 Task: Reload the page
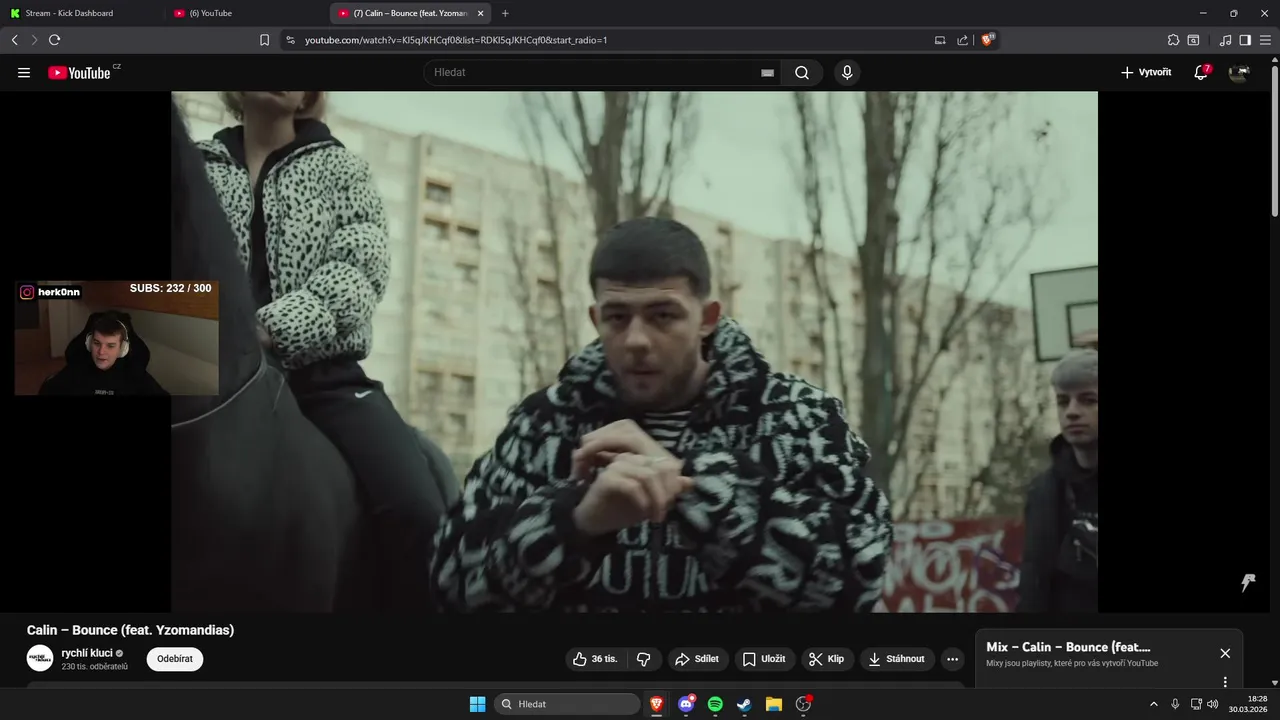[54, 40]
